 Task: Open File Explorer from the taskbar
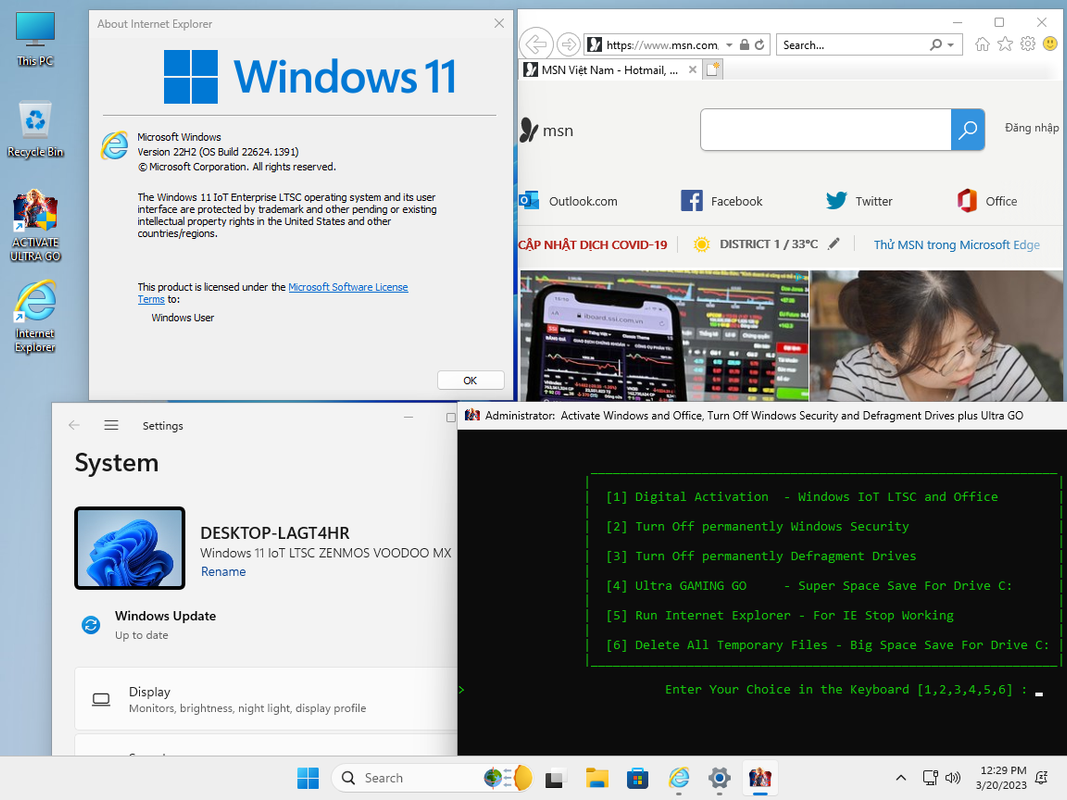coord(597,778)
